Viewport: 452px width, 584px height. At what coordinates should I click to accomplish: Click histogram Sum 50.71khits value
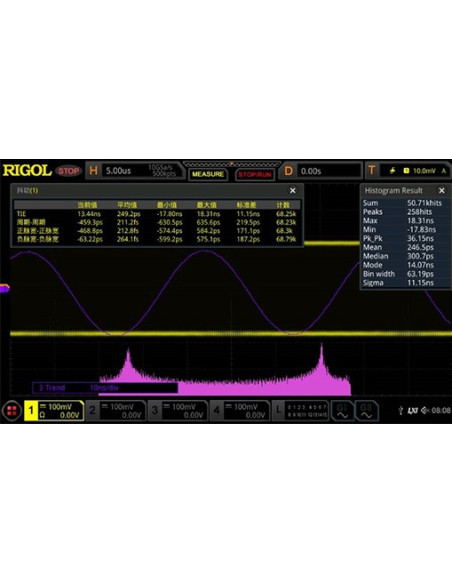(424, 203)
